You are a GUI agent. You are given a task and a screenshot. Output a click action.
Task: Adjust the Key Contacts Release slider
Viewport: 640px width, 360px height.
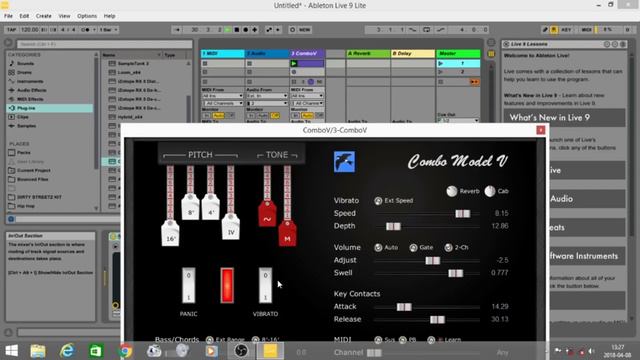click(437, 320)
